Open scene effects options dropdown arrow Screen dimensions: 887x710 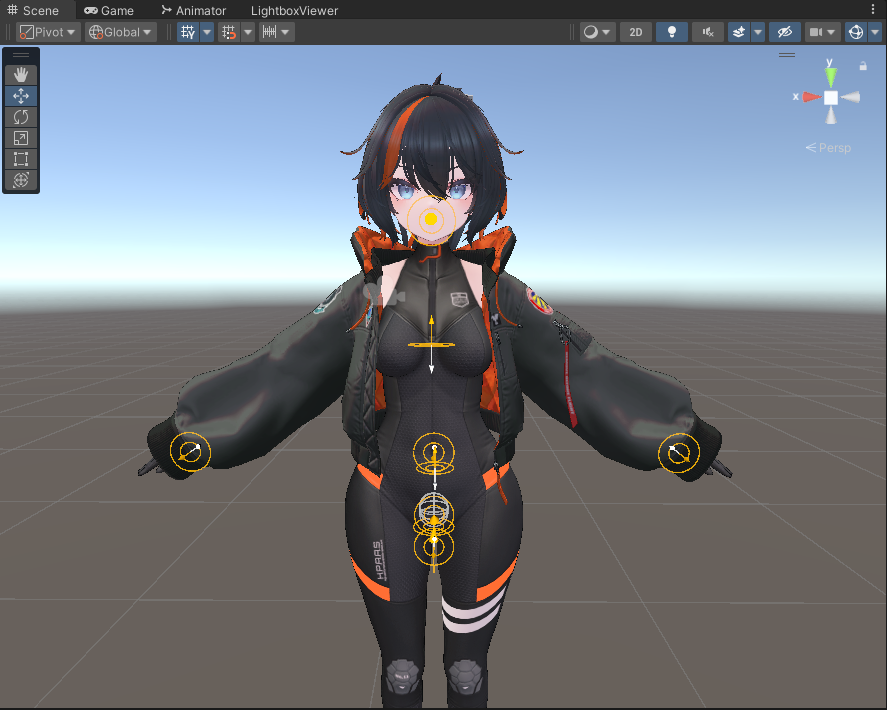[758, 32]
